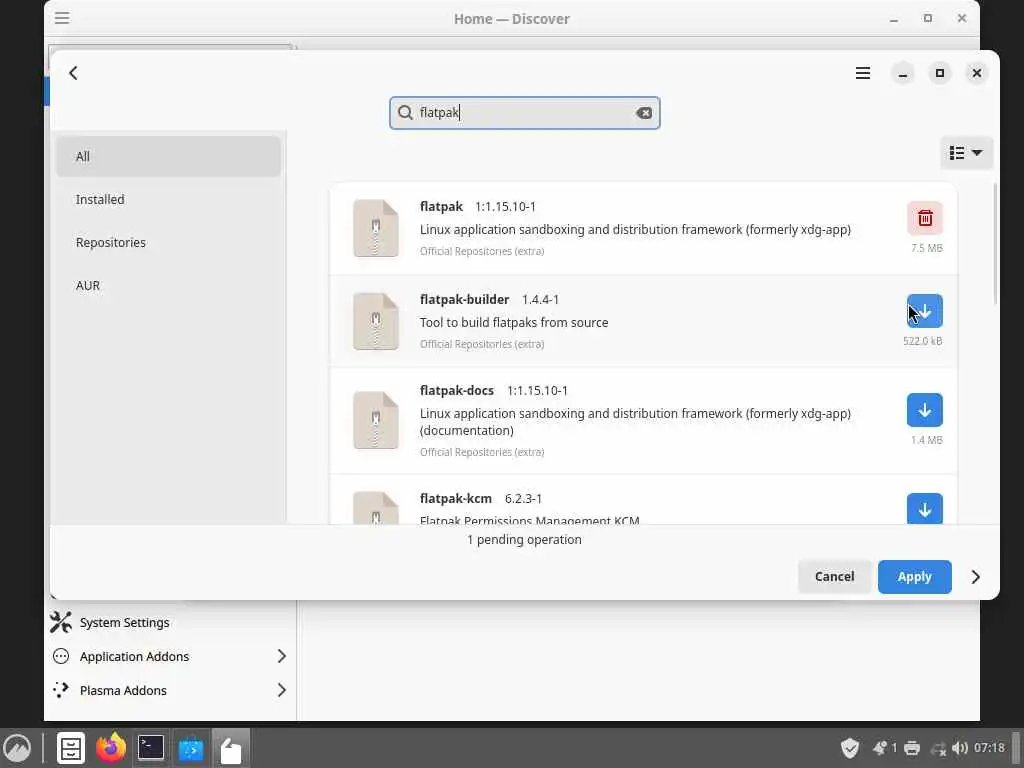The height and width of the screenshot is (768, 1024).
Task: Switch to Discover in the taskbar
Action: [191, 748]
